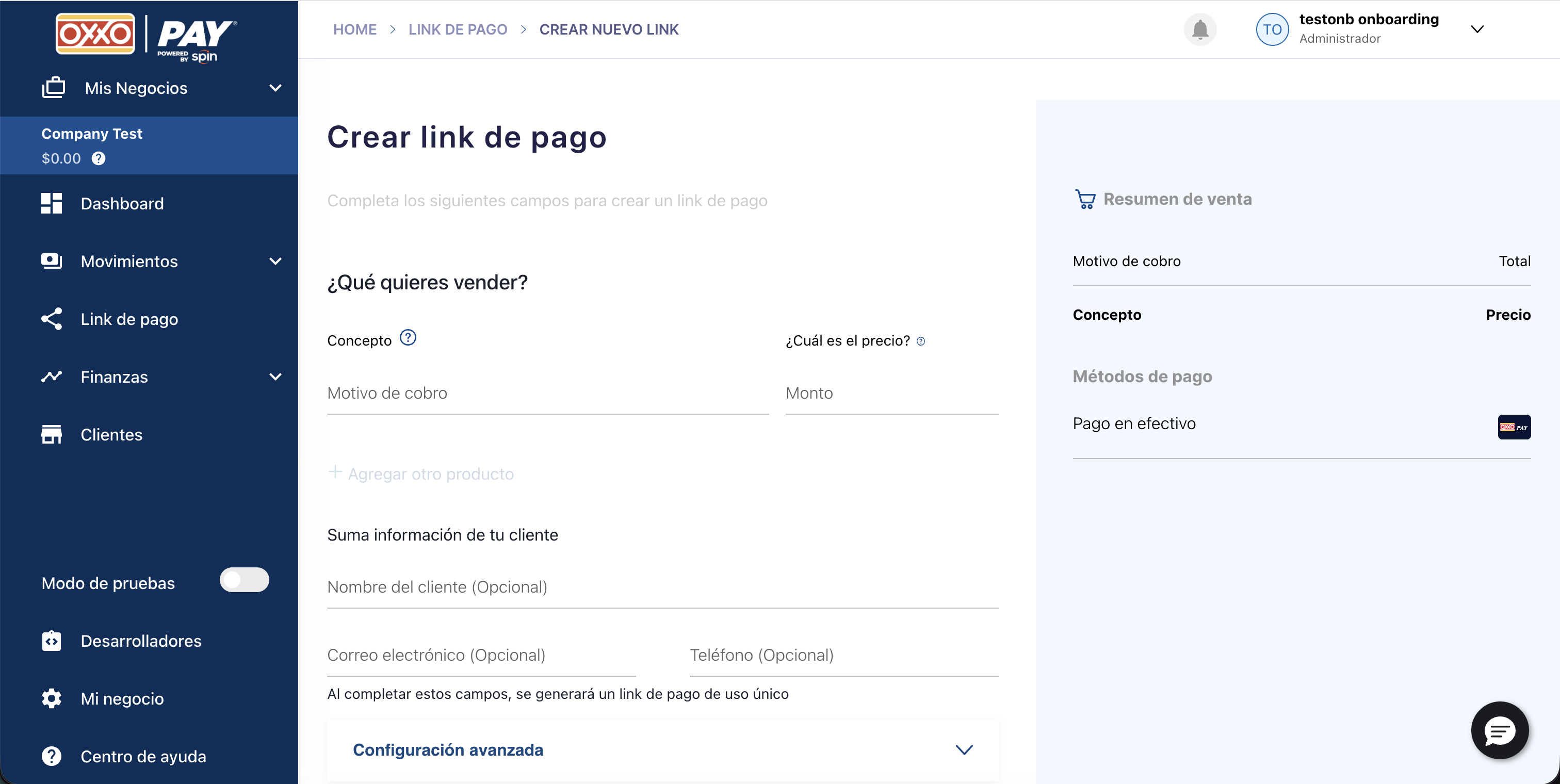Click the price help question icon

click(x=920, y=341)
